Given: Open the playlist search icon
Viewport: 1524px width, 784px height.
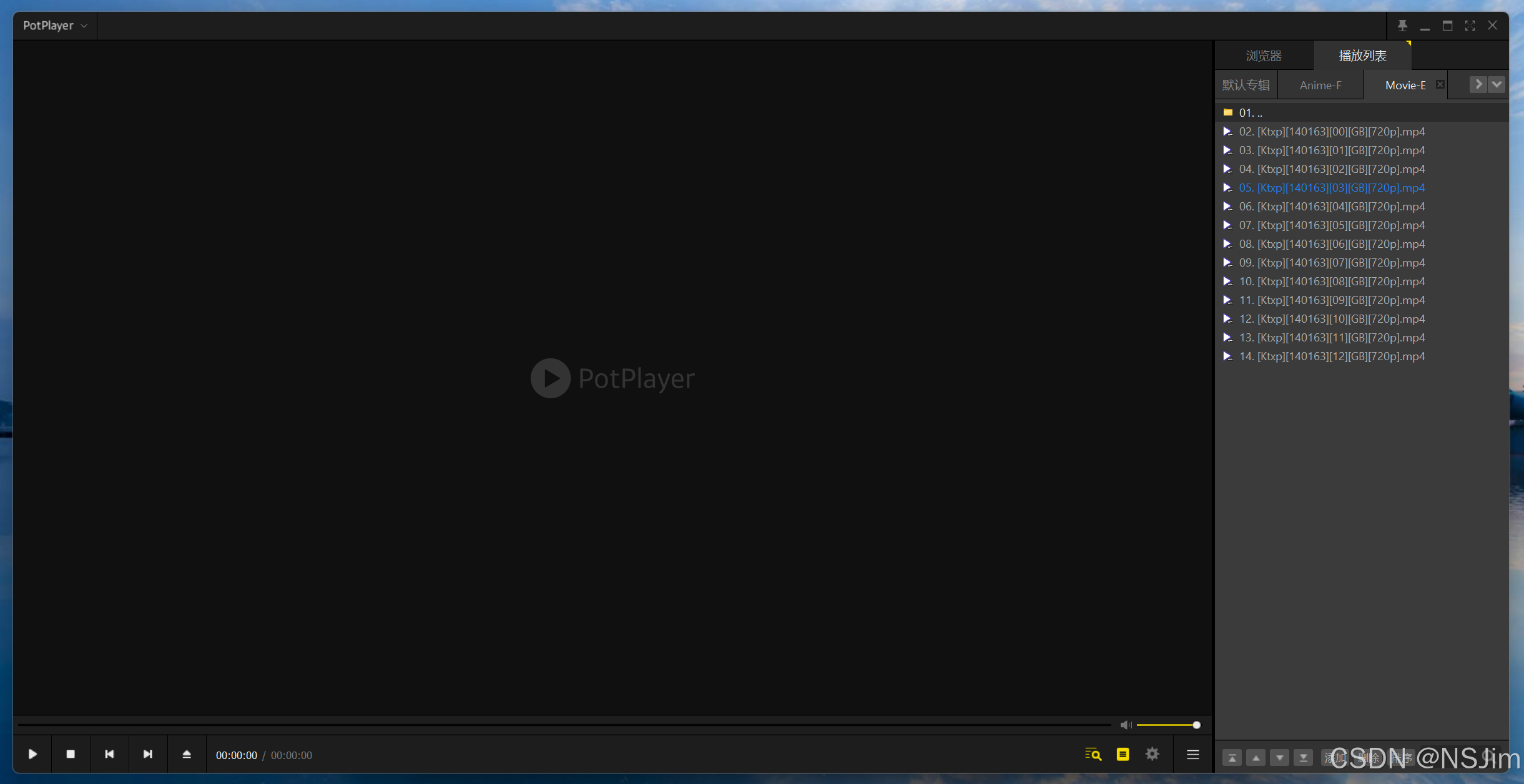Looking at the screenshot, I should pos(1093,754).
